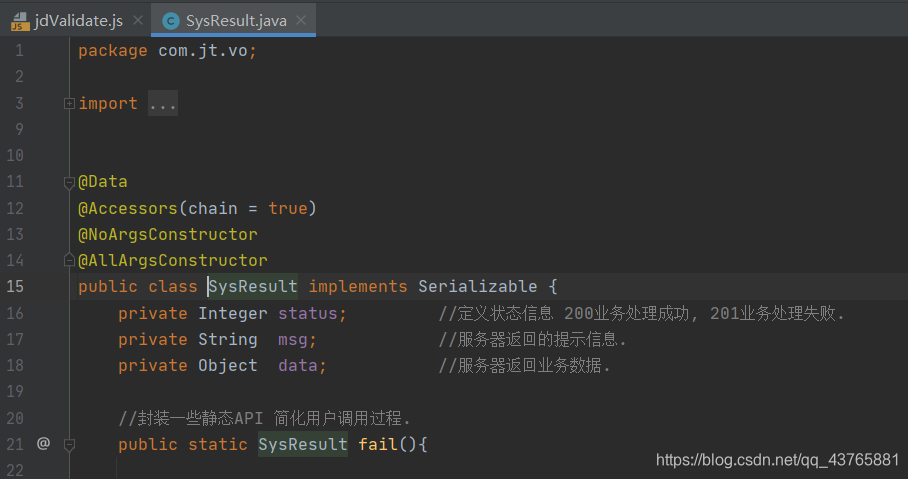Click the status field name
The image size is (908, 479).
coord(307,313)
